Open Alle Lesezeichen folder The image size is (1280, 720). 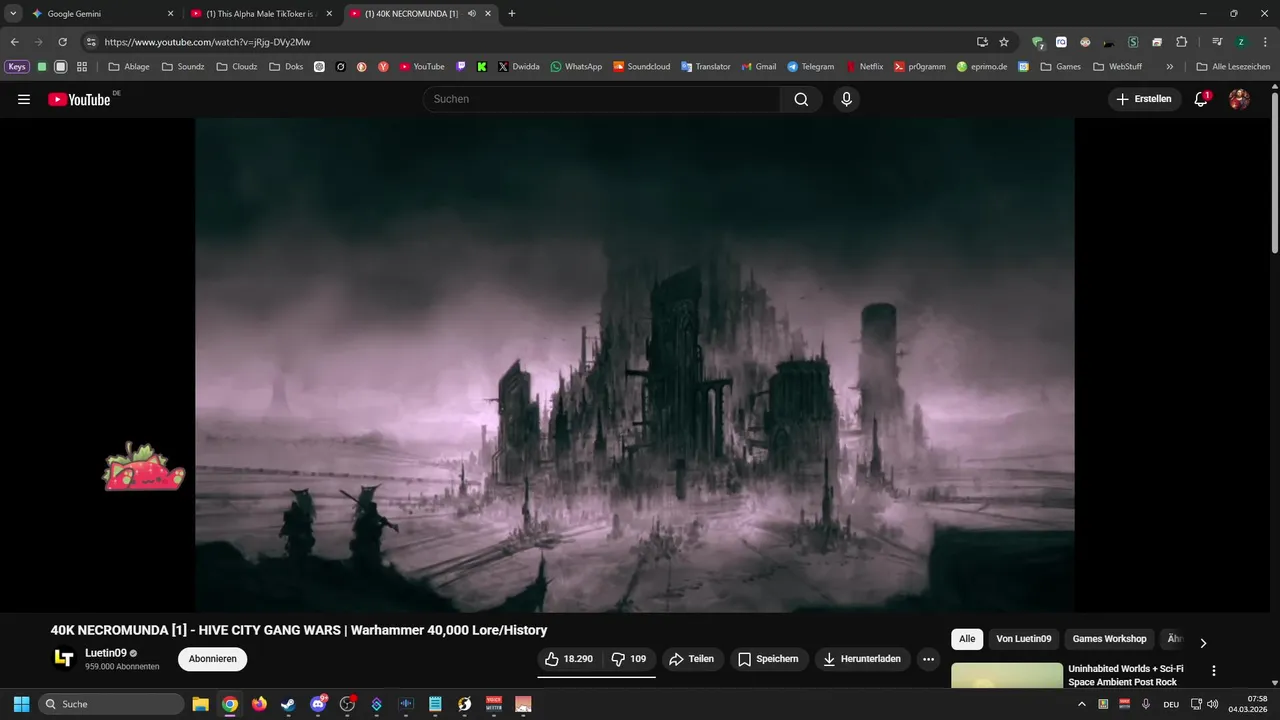[x=1234, y=67]
